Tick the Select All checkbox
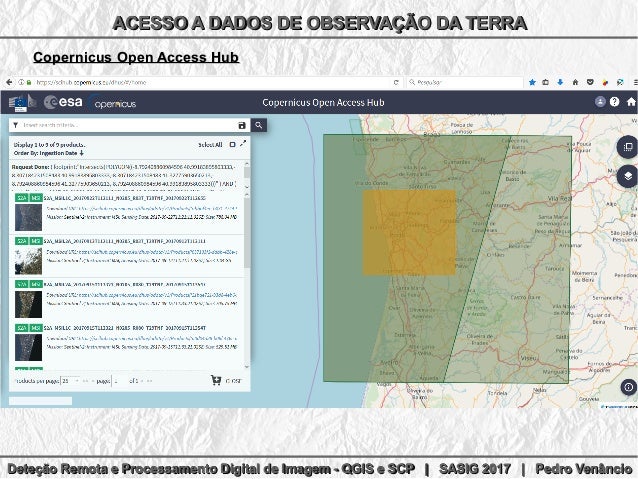Screen dimensions: 638x479 [x=232, y=144]
